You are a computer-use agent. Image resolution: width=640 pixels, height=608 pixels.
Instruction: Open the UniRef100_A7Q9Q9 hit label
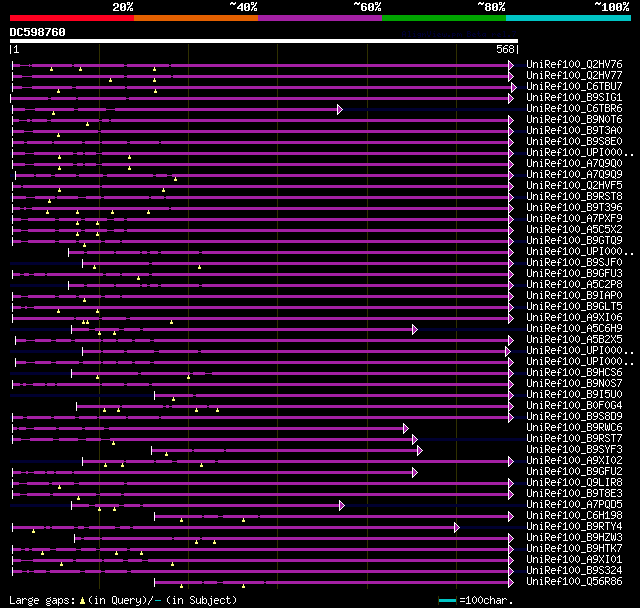click(574, 175)
